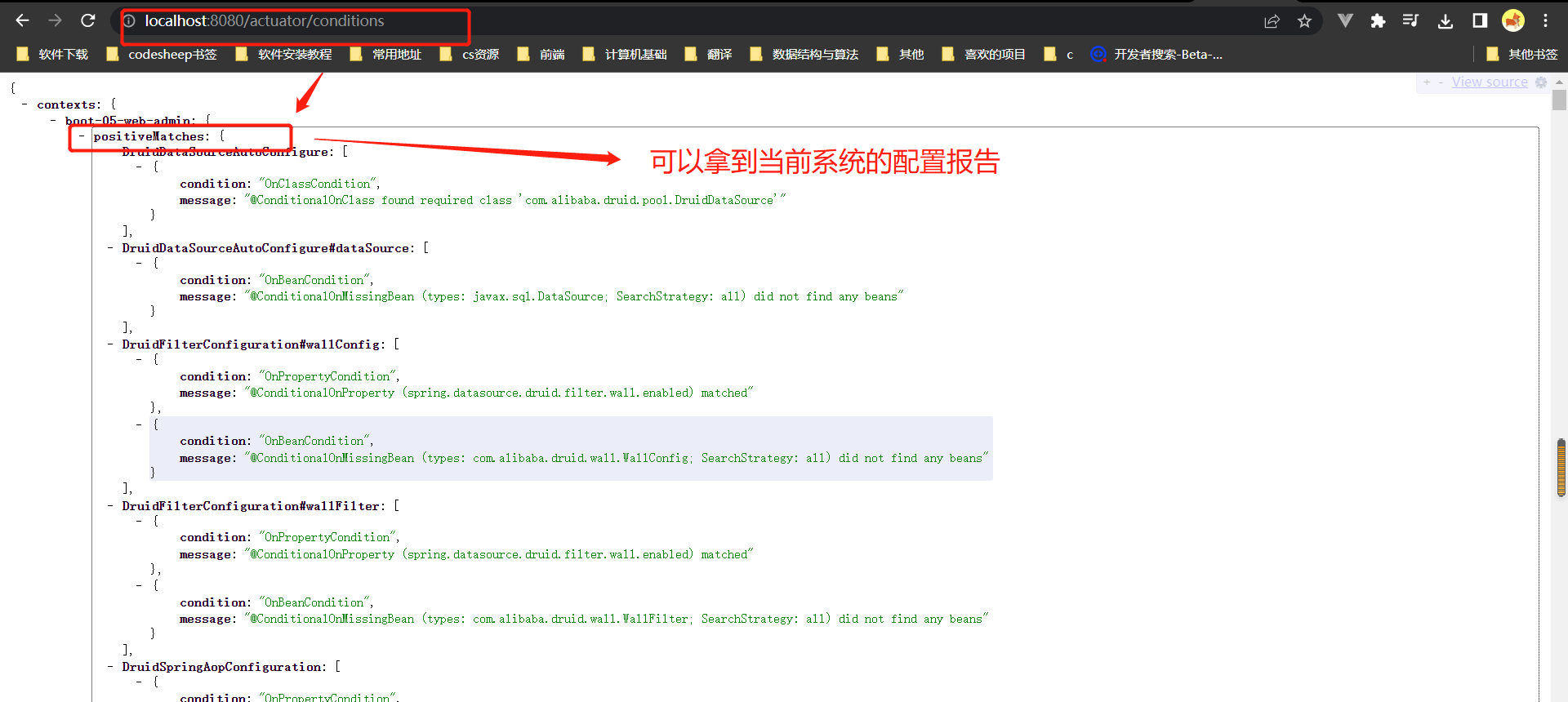This screenshot has height=702, width=1568.
Task: Toggle the browser side panel
Action: point(1480,21)
